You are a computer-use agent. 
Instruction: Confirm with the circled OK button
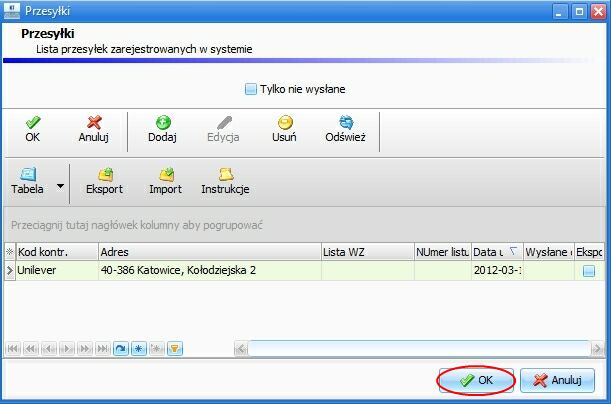point(476,380)
